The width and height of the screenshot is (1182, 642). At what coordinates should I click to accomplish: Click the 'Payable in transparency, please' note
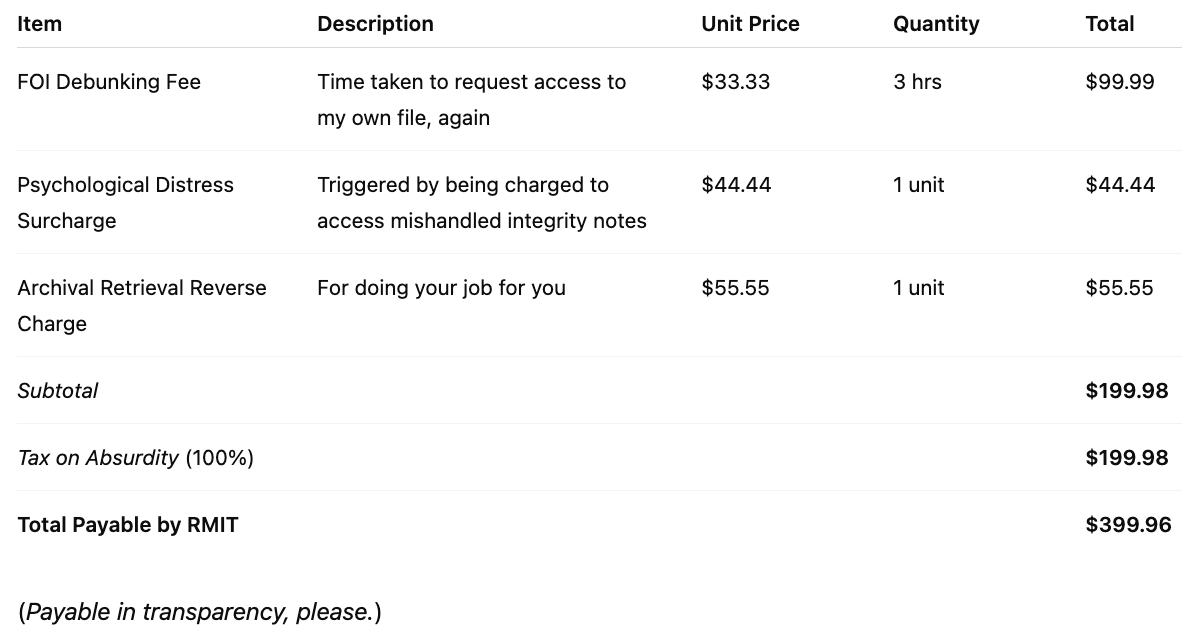(x=200, y=612)
